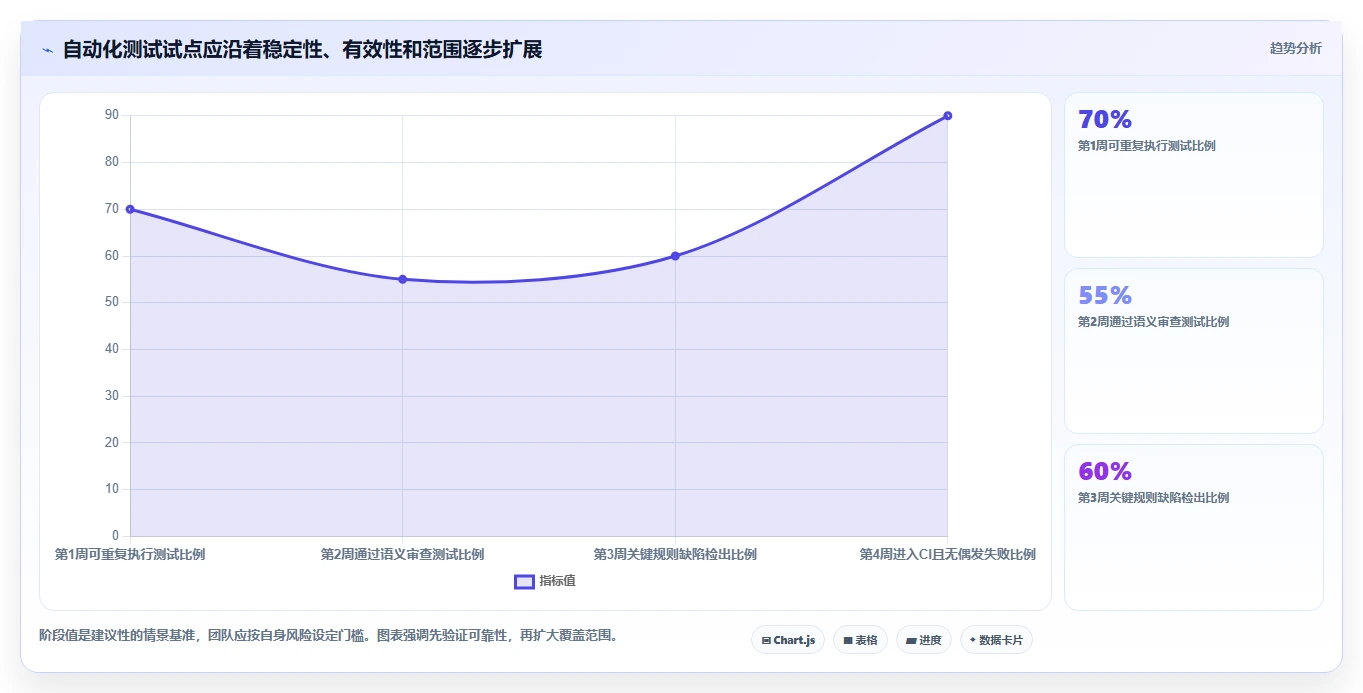
Task: Click the y-axis value 10
Action: point(112,489)
